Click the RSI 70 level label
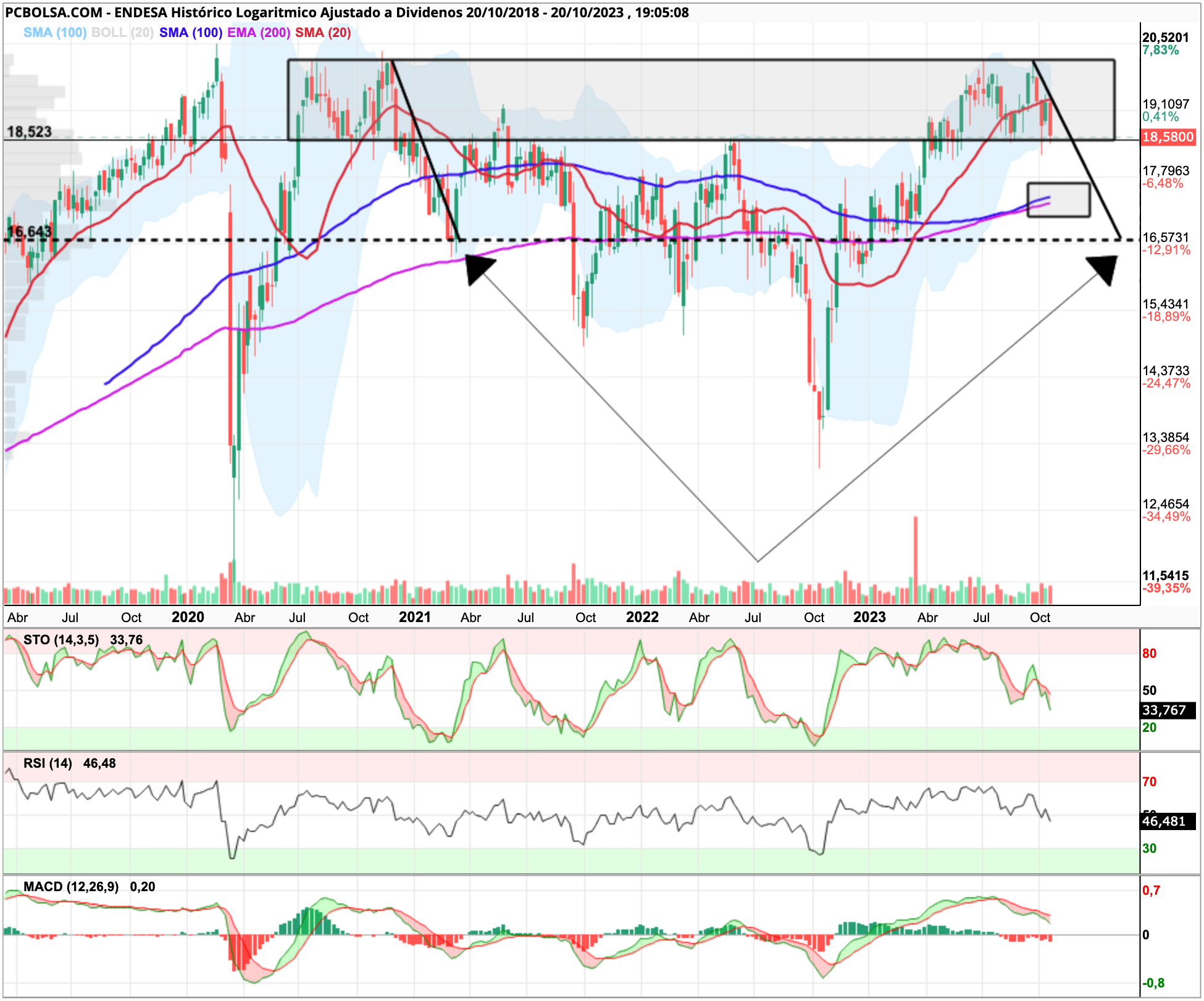This screenshot has width=1204, height=1001. (1149, 782)
